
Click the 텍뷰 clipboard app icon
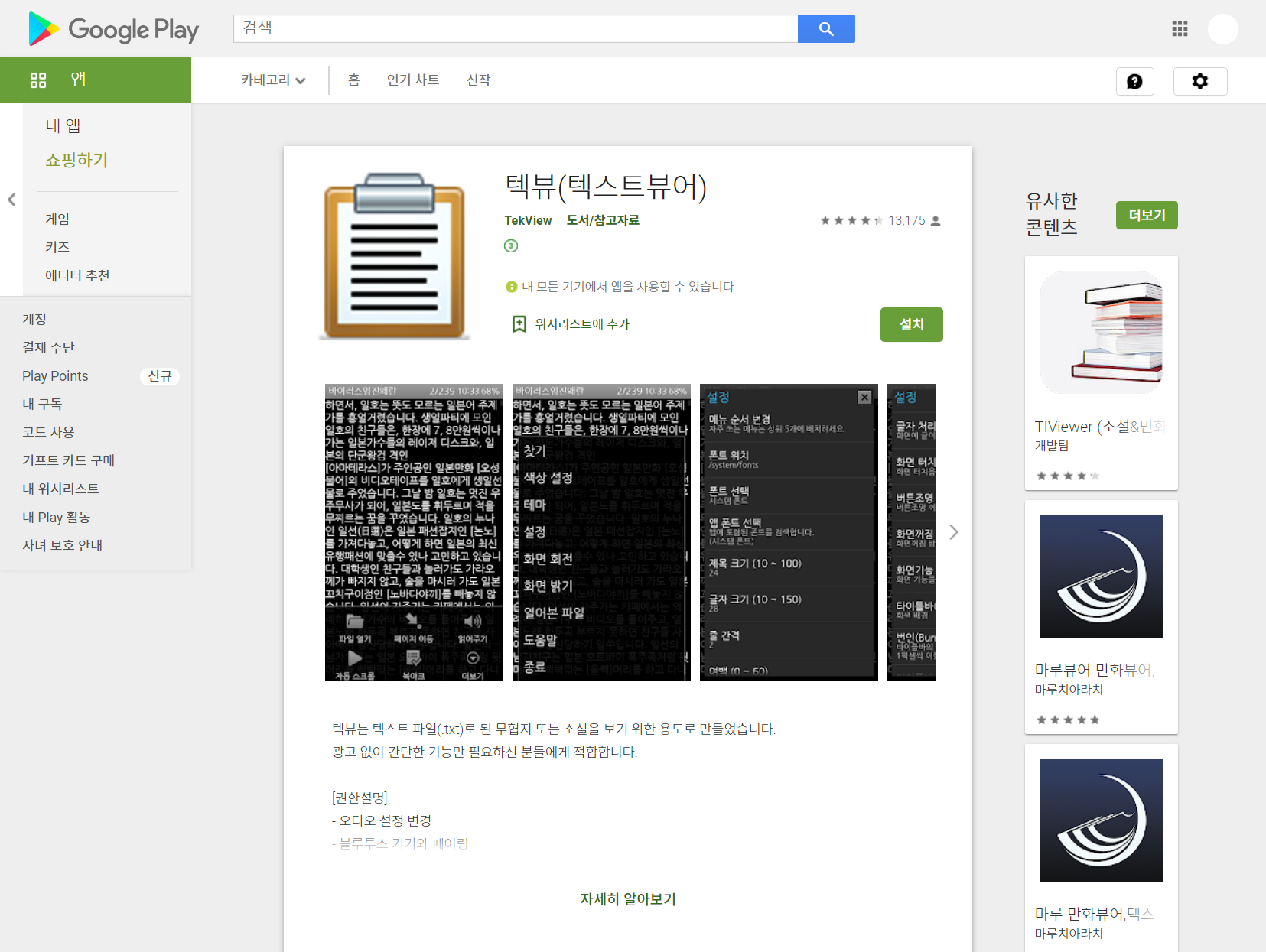coord(395,256)
